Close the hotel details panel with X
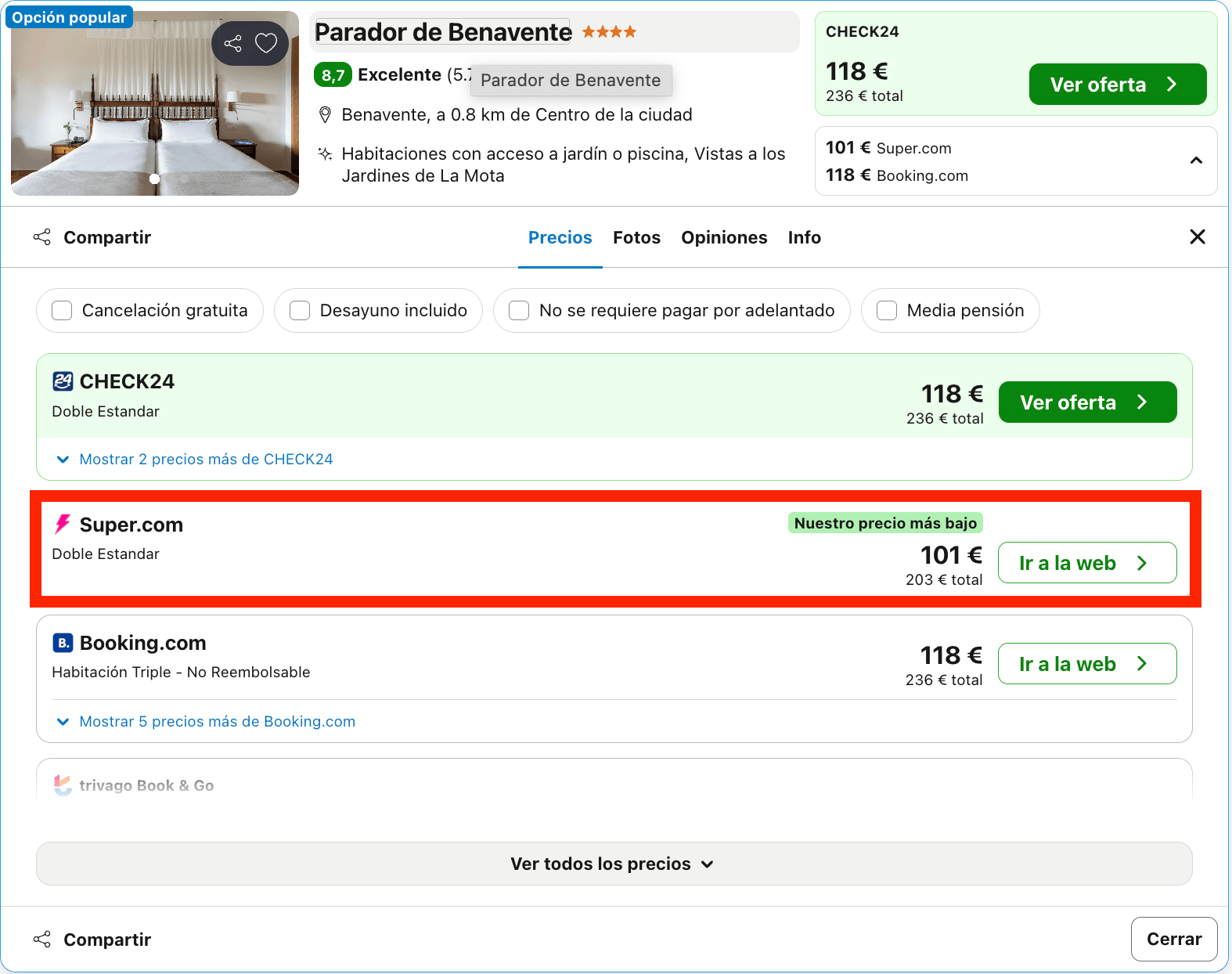Screen dimensions: 1232x974 (x=1198, y=236)
